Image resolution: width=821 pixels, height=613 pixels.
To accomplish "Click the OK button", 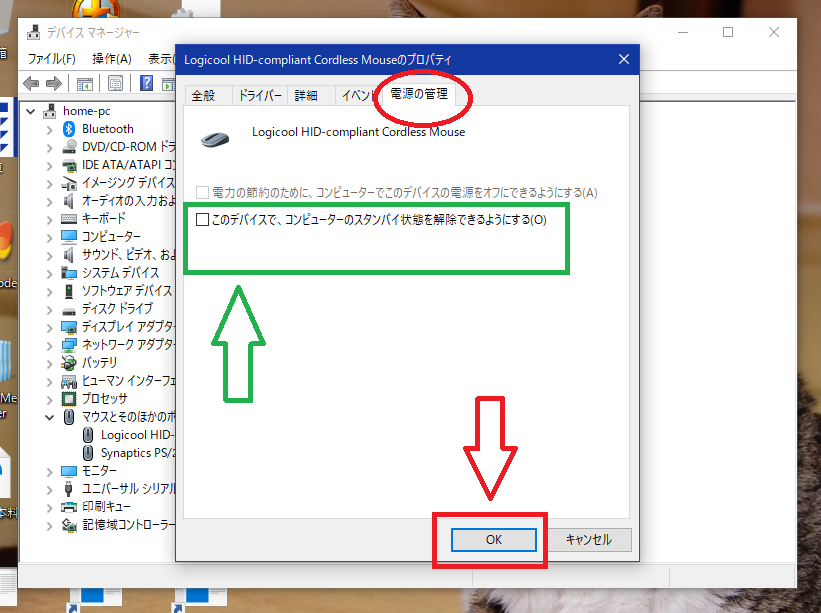I will (494, 540).
